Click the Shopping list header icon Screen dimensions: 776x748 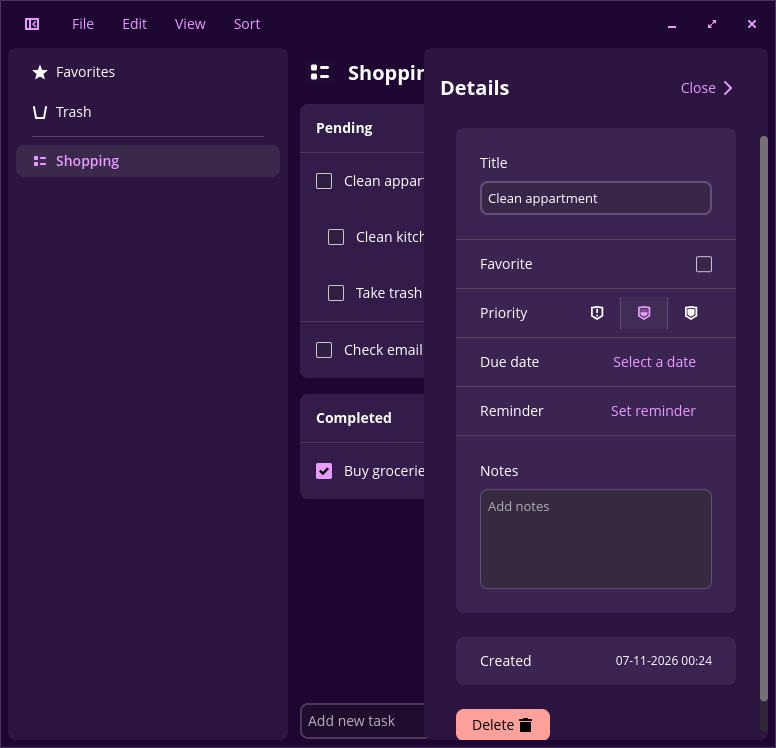click(320, 72)
